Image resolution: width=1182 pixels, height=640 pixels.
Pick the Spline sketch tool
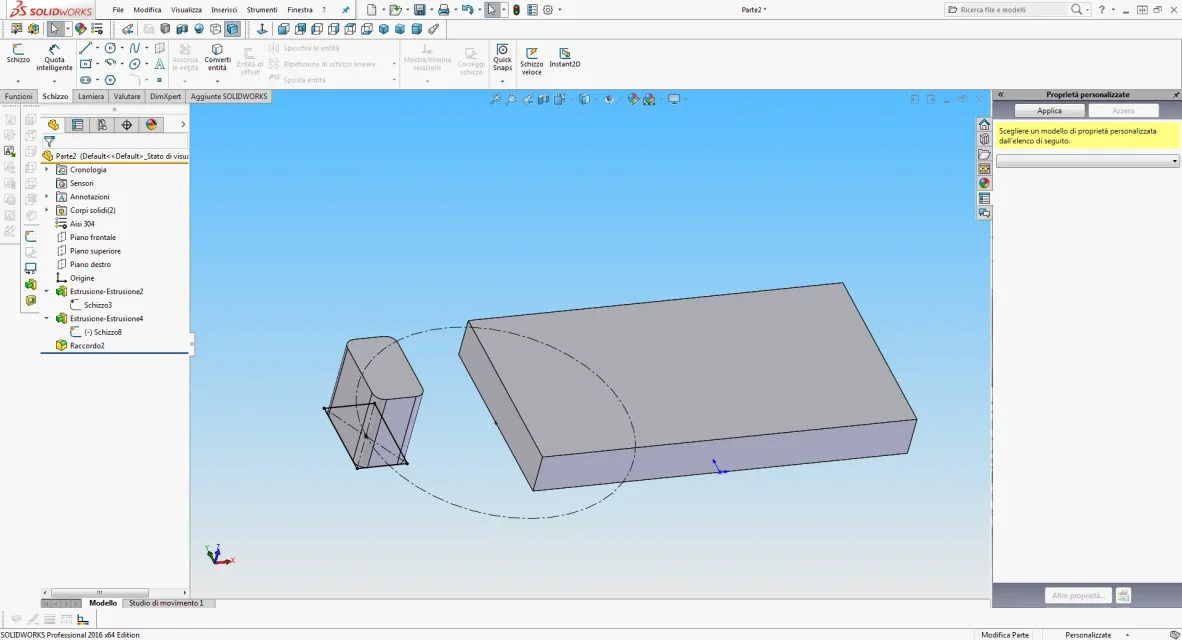(134, 48)
